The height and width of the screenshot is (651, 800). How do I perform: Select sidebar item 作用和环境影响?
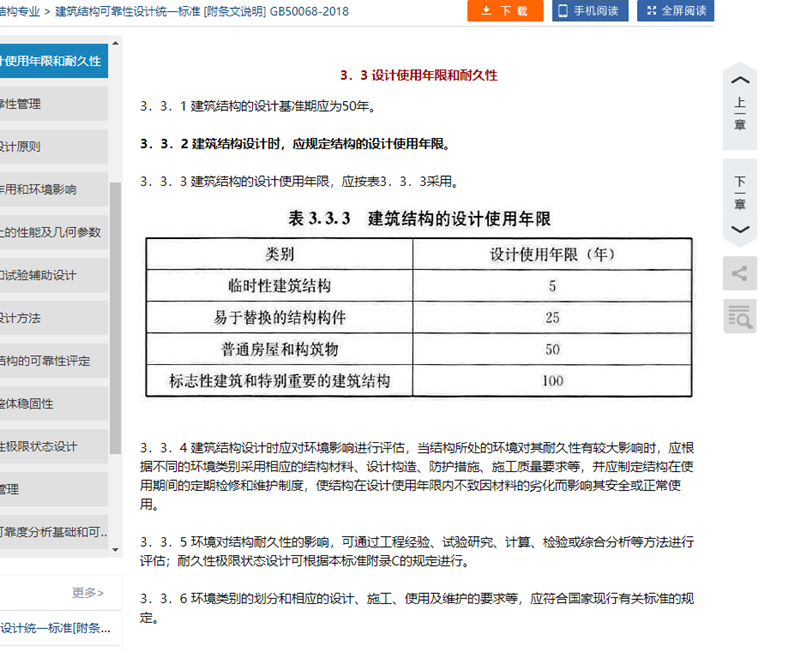pos(54,189)
